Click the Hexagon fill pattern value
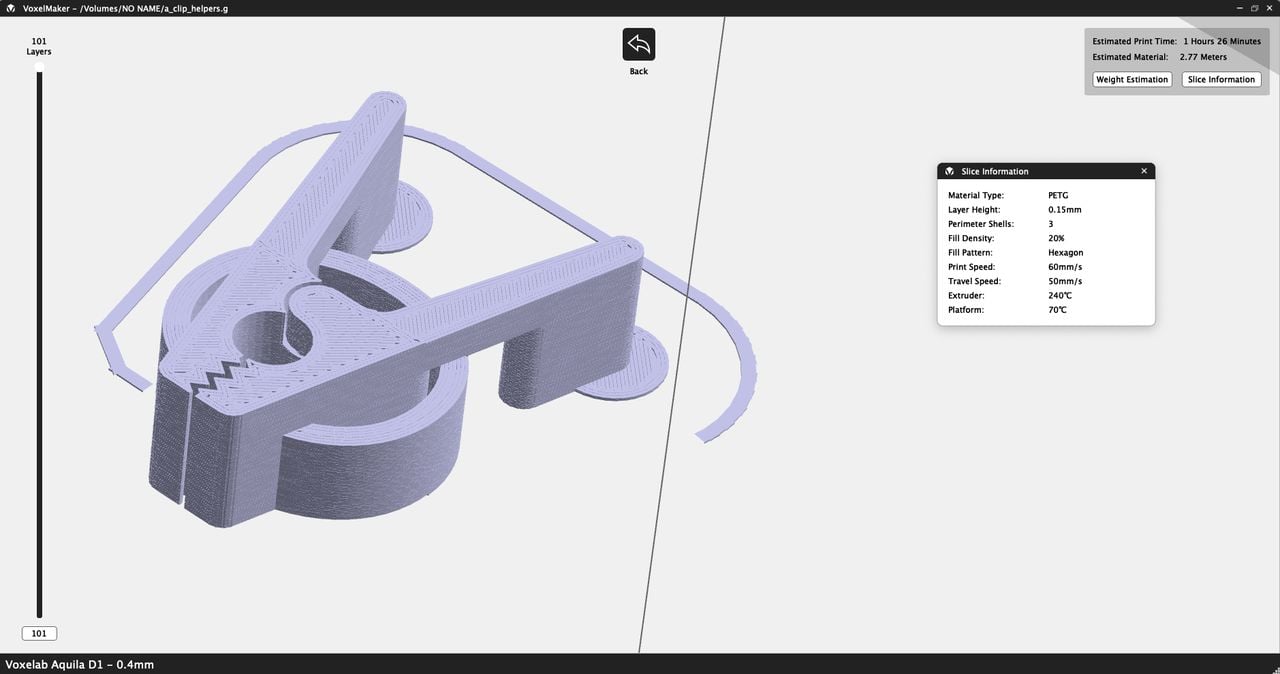The width and height of the screenshot is (1280, 674). point(1065,253)
